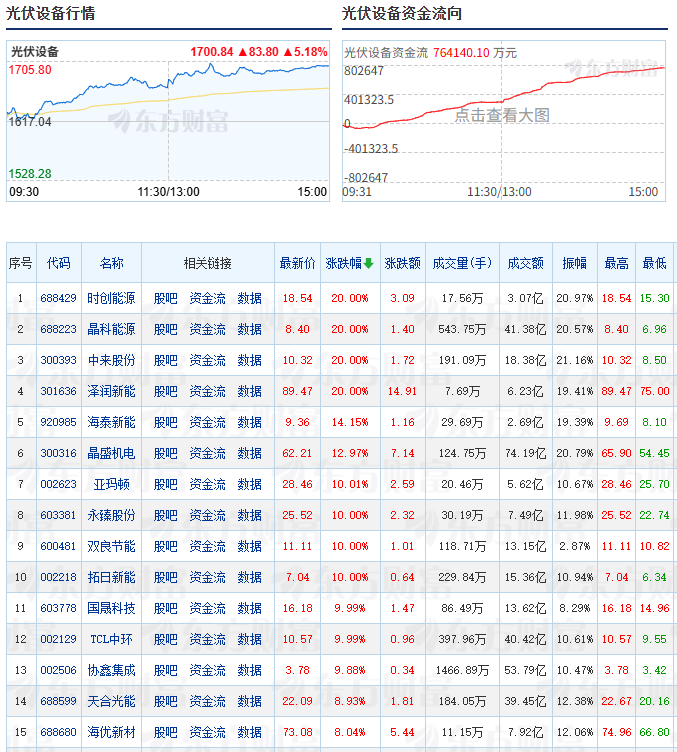Open 亚玛顿 stock name link
This screenshot has width=677, height=752.
coord(111,484)
